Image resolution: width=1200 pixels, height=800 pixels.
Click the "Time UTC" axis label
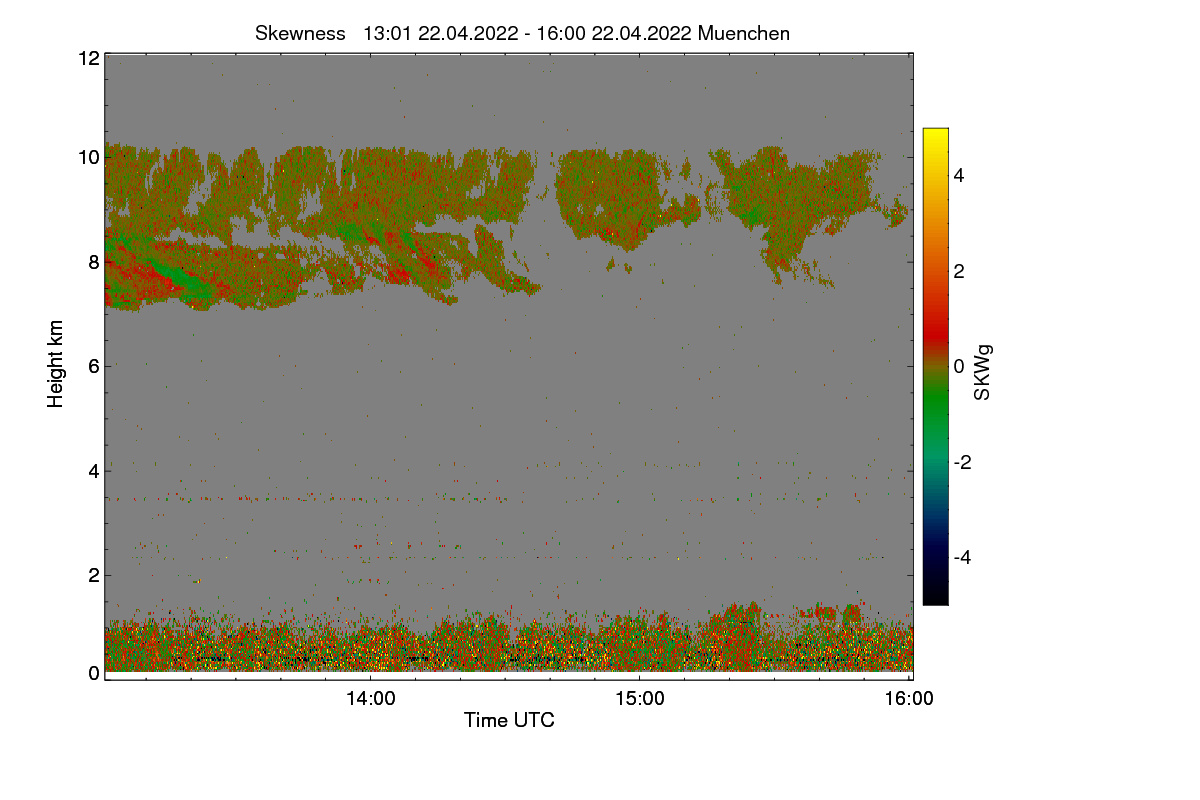tap(509, 720)
